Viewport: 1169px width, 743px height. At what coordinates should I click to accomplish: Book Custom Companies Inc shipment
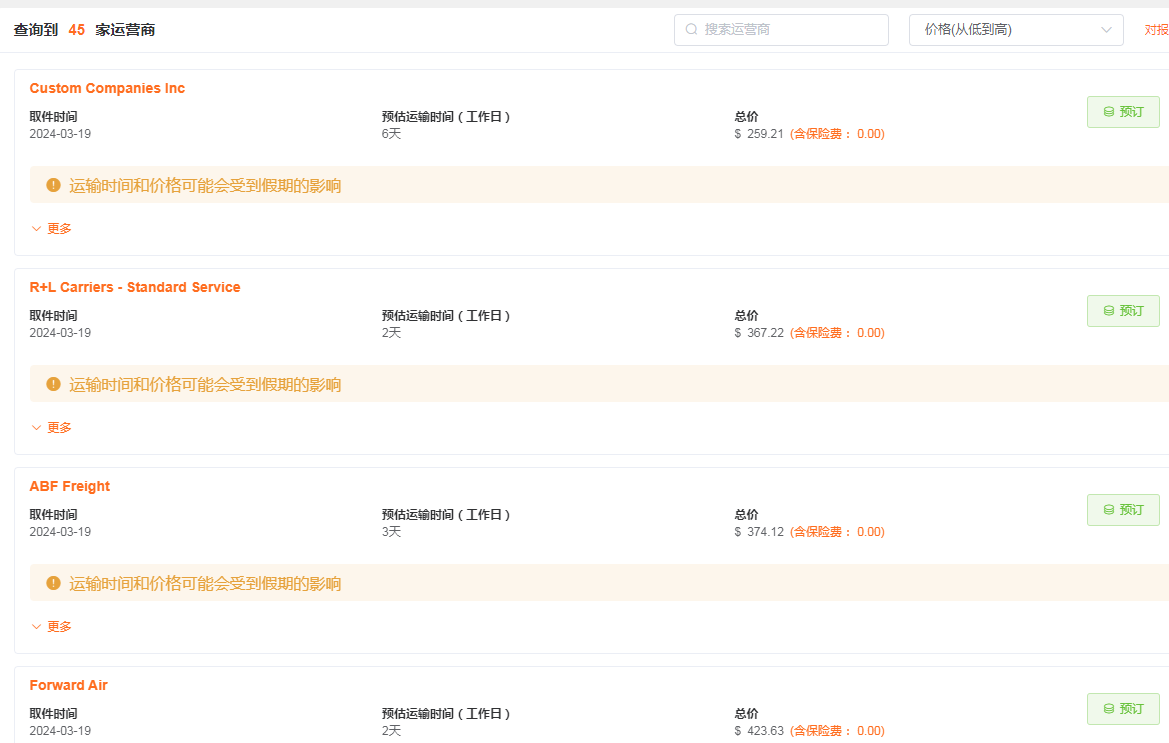(x=1122, y=112)
